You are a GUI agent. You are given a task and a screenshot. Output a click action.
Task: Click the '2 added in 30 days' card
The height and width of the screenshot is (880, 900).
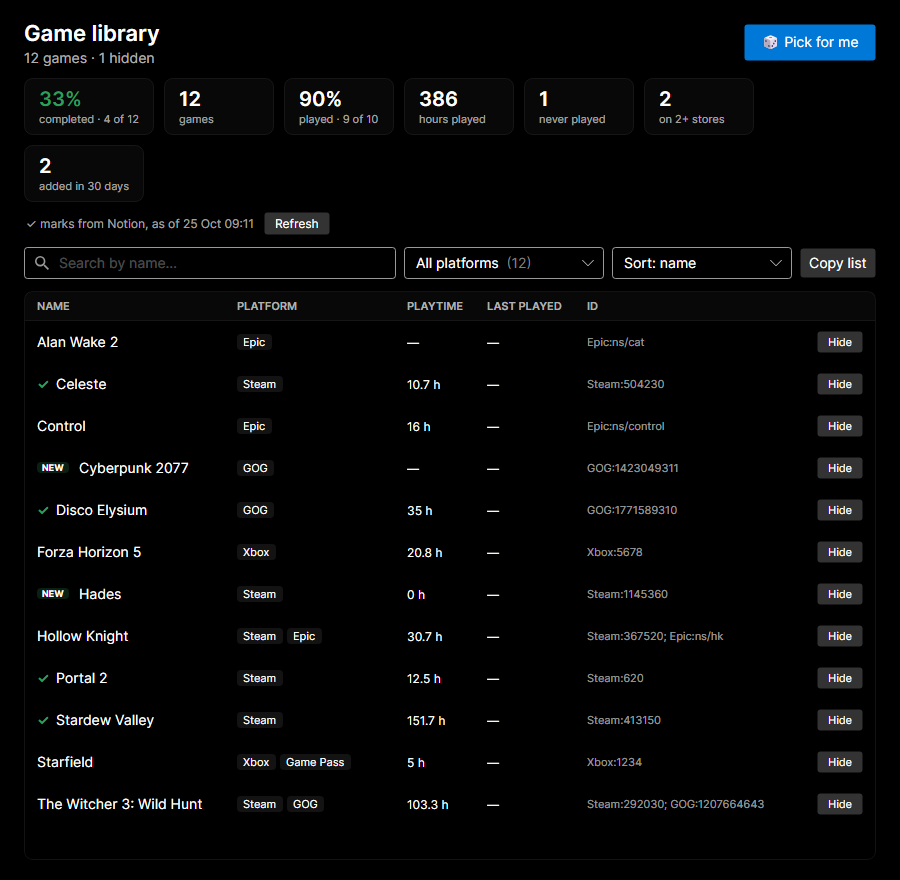click(x=84, y=173)
